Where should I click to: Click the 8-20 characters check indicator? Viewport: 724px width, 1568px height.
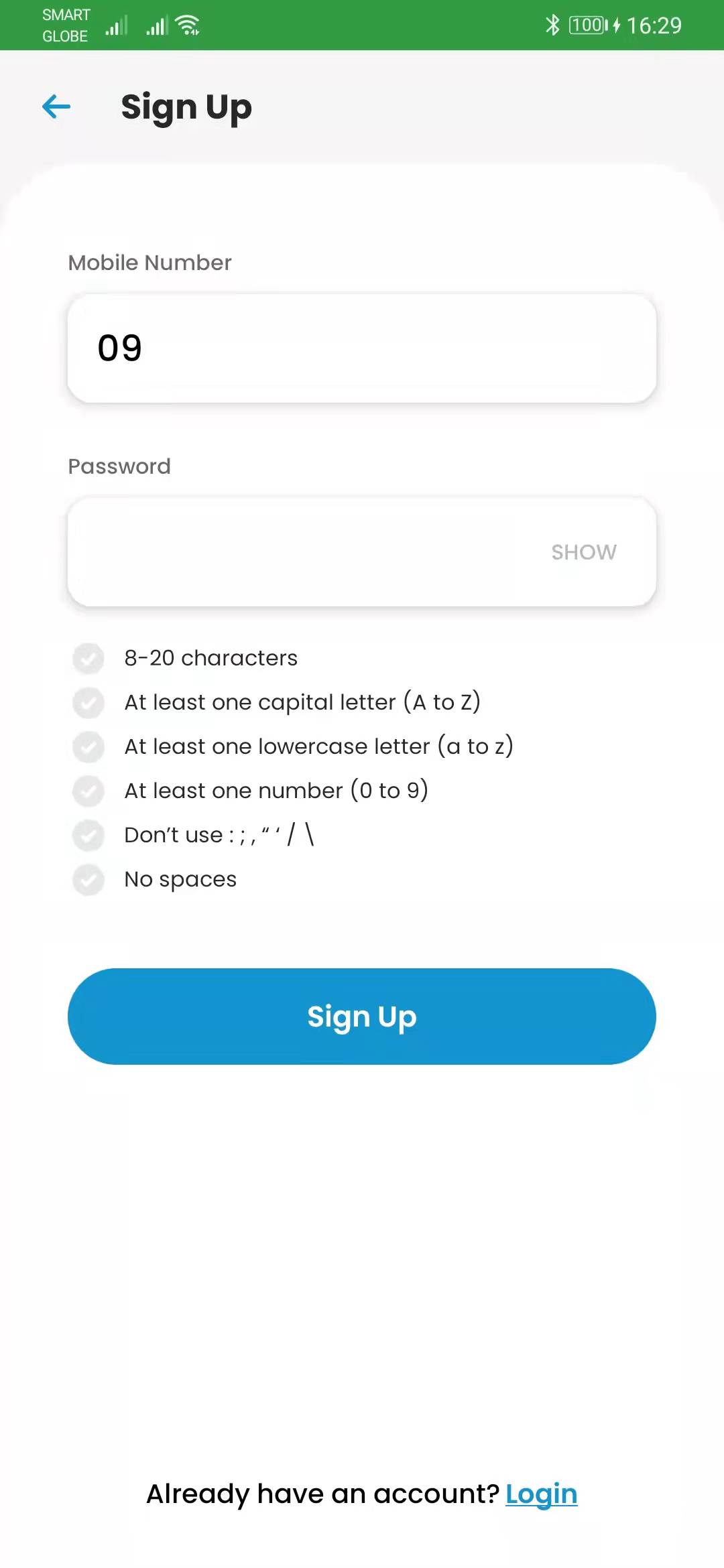[x=88, y=658]
